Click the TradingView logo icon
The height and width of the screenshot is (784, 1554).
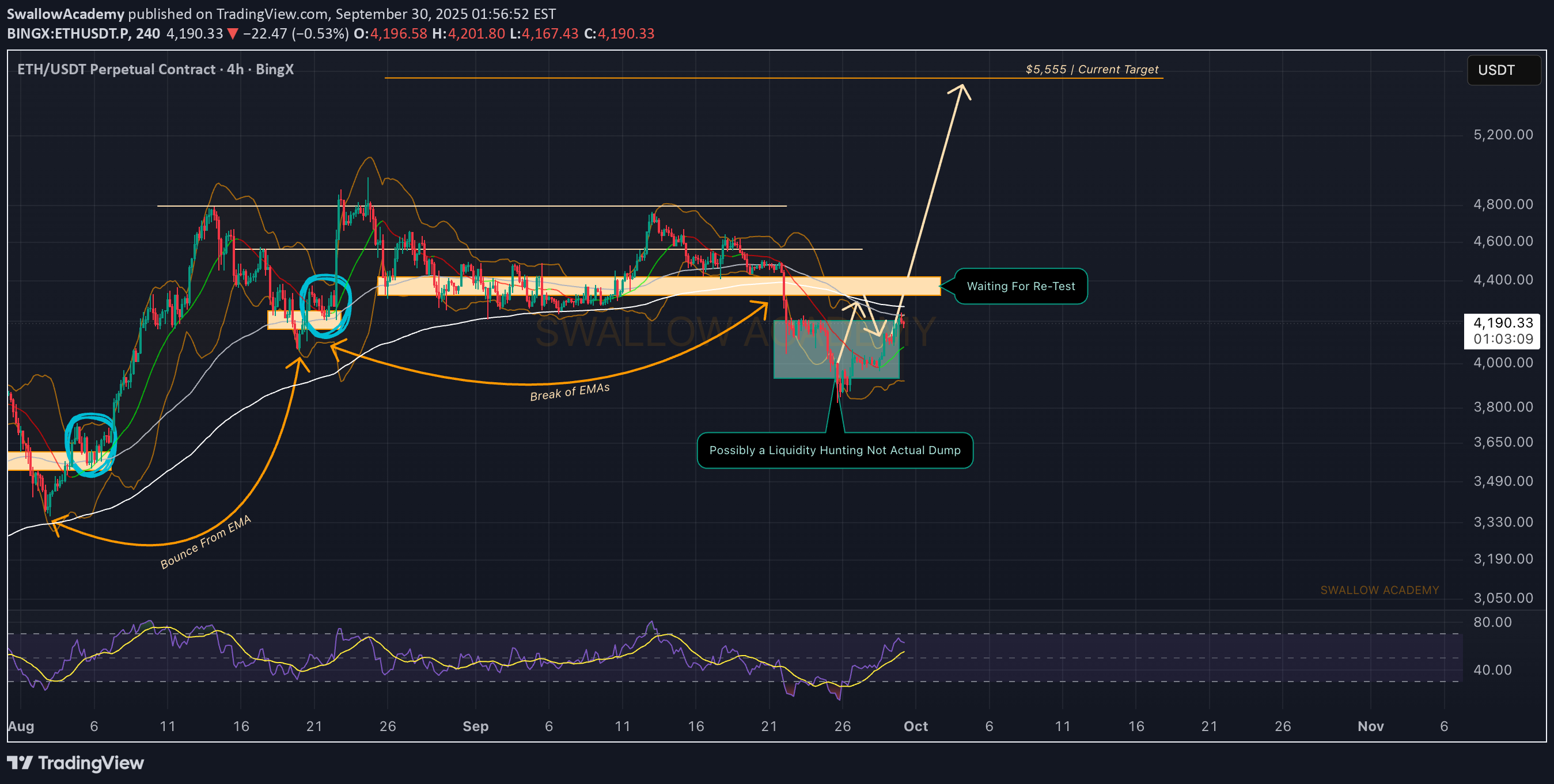pyautogui.click(x=20, y=763)
